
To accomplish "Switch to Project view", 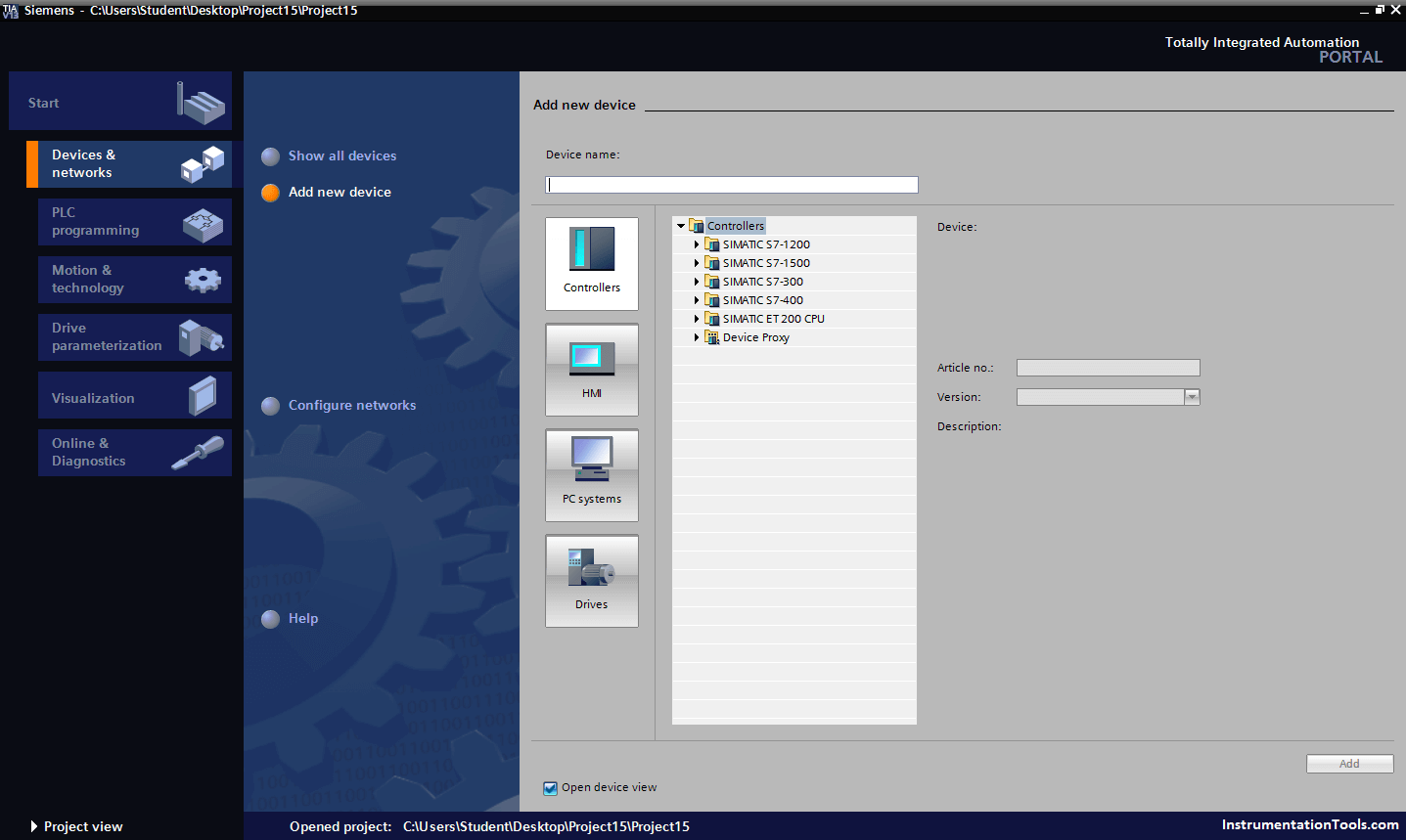I will point(83,826).
